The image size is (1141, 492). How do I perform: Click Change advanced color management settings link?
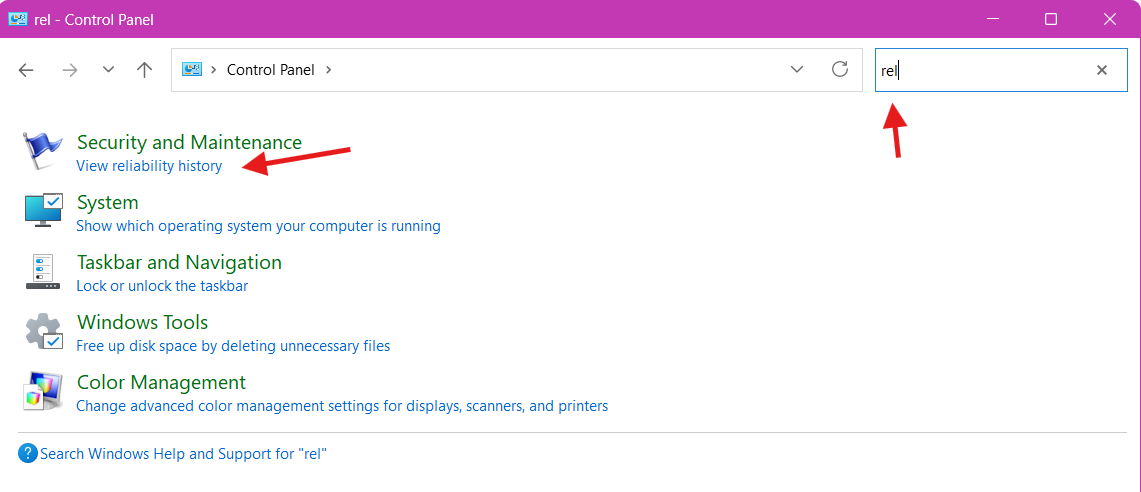coord(342,405)
